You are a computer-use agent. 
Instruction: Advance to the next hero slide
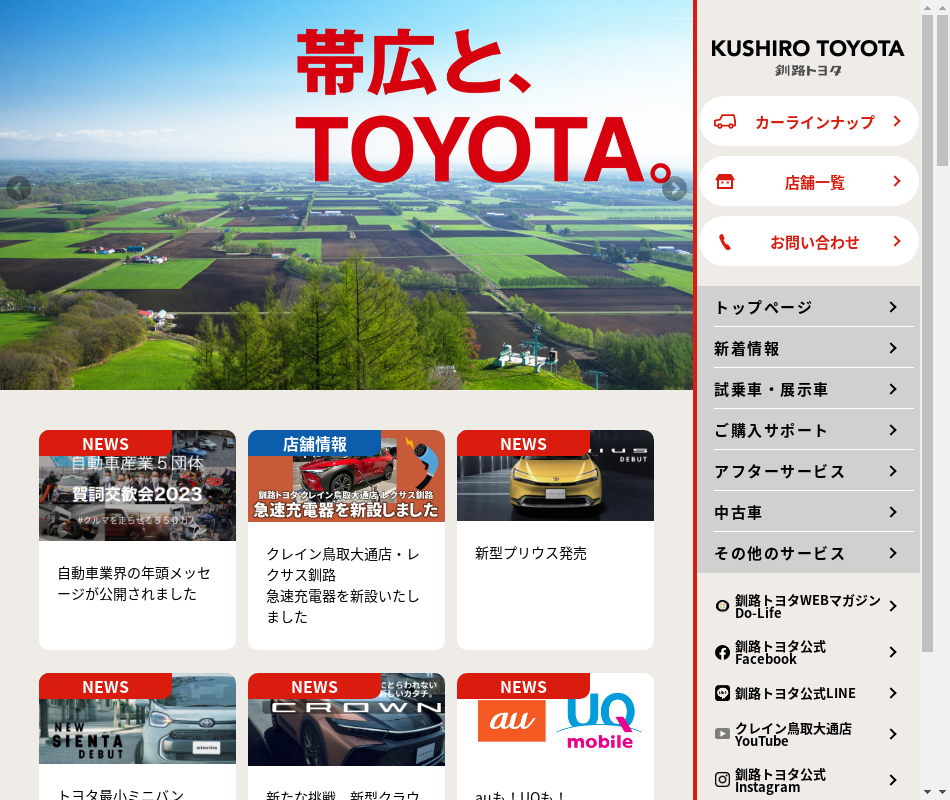pos(675,188)
